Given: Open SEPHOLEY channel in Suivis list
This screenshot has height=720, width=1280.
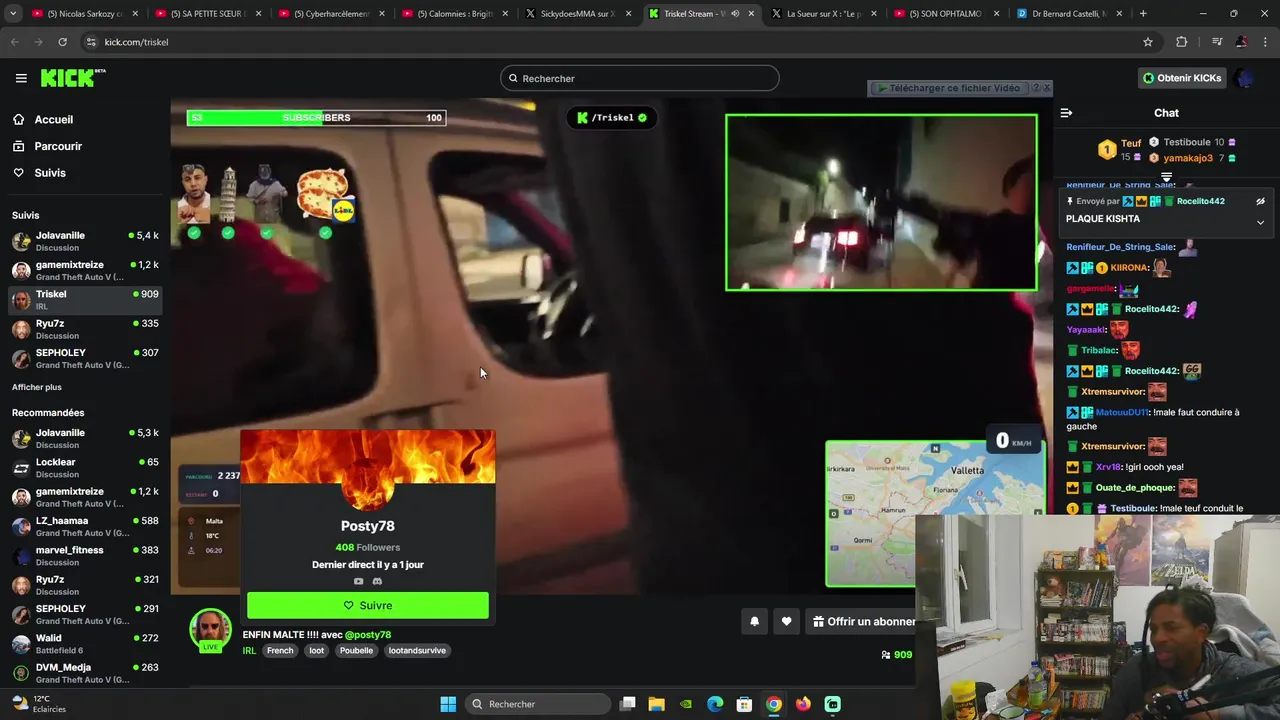Looking at the screenshot, I should pos(85,358).
